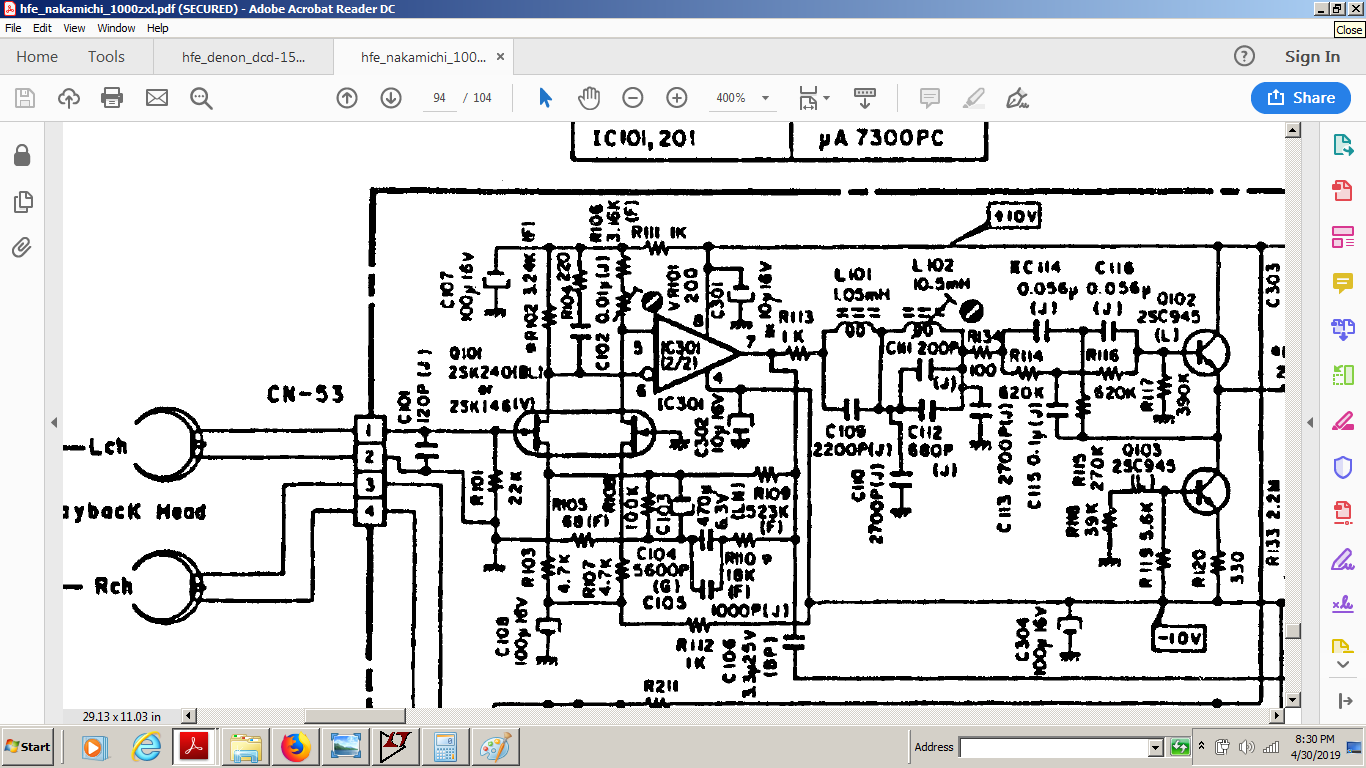This screenshot has width=1366, height=768.
Task: Print the document with the printer icon
Action: (x=112, y=98)
